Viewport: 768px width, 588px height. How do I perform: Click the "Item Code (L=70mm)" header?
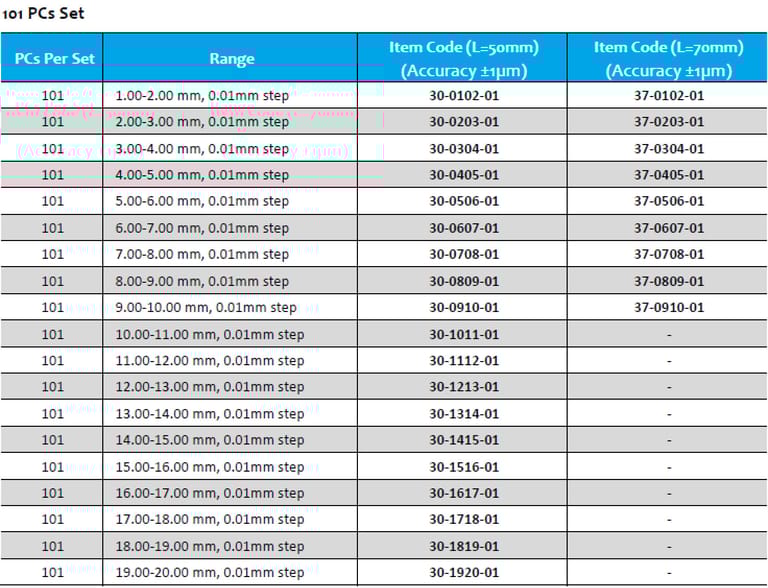coord(668,58)
